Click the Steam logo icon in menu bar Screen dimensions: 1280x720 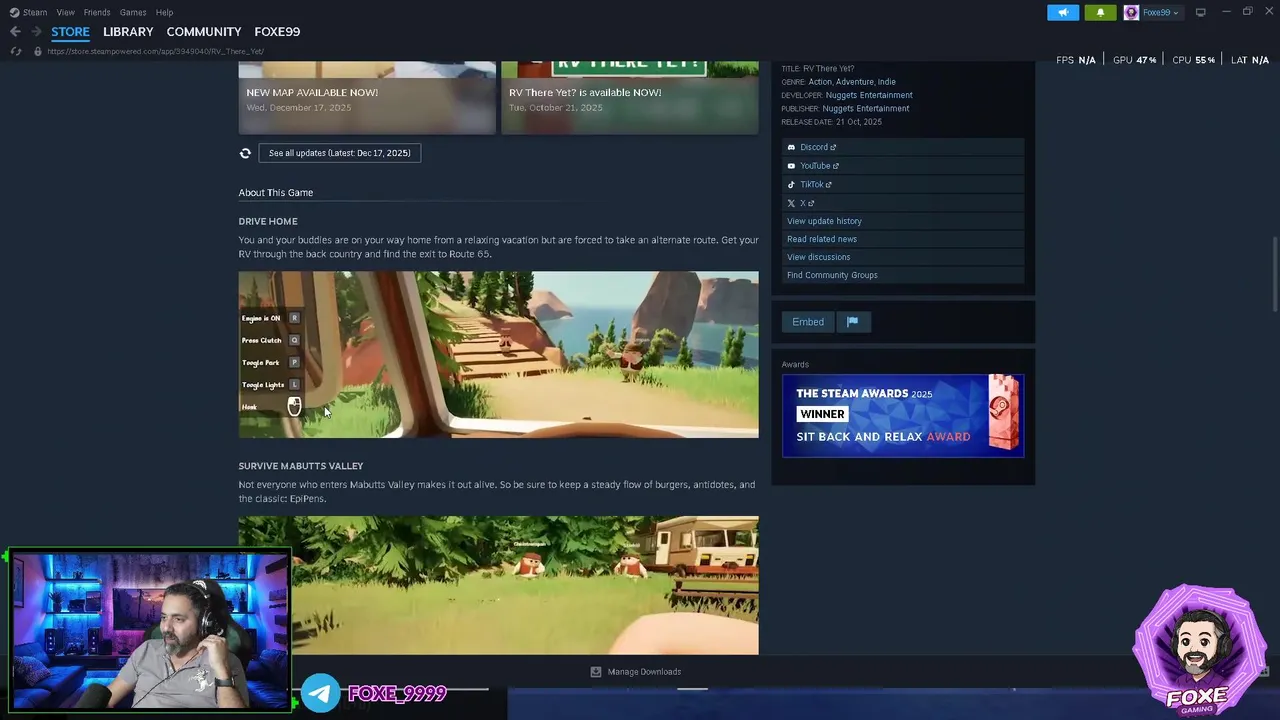[x=14, y=12]
